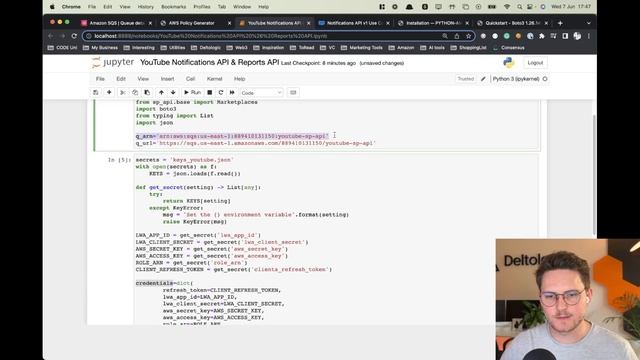The height and width of the screenshot is (360, 640).
Task: Switch to Notifications API v1 tab
Action: 353,23
